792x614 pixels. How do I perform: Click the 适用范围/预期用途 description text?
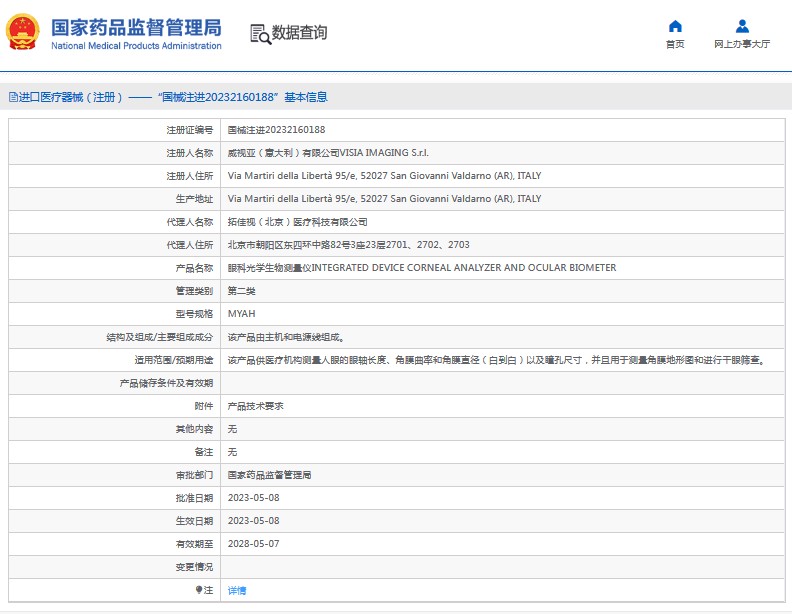(495, 360)
